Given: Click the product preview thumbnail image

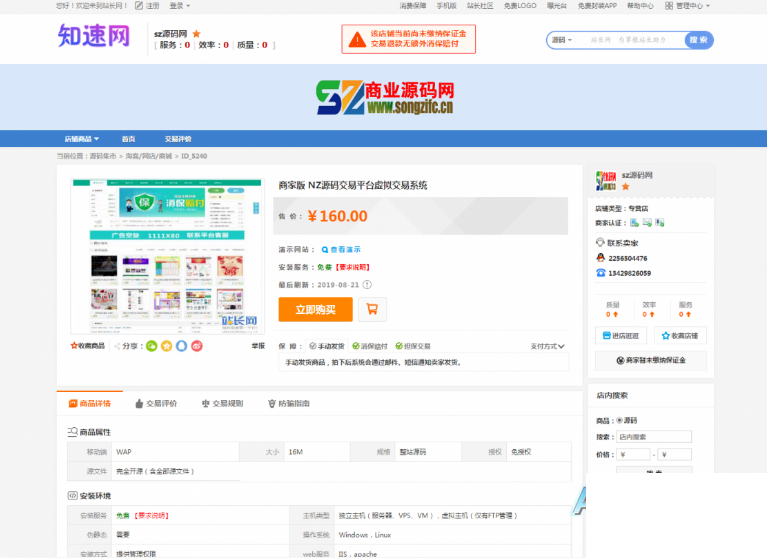Looking at the screenshot, I should point(167,258).
